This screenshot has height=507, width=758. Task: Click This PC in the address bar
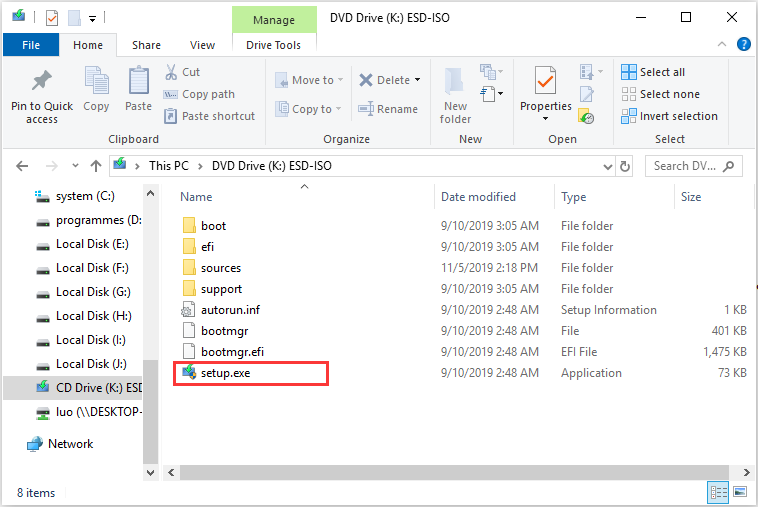[x=169, y=166]
